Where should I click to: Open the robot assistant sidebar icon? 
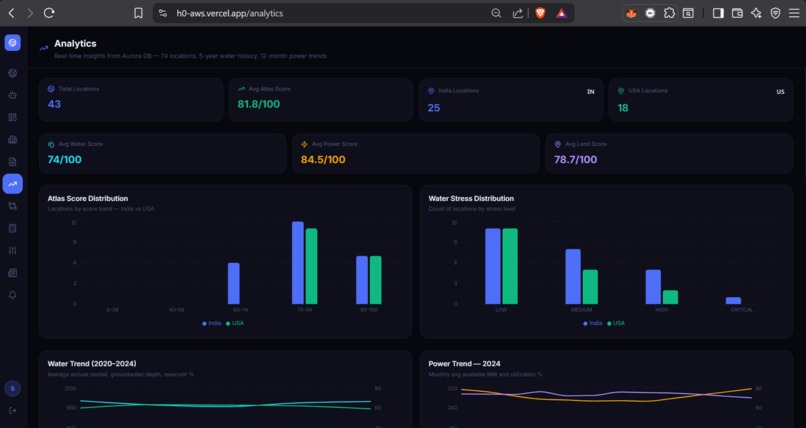[13, 95]
